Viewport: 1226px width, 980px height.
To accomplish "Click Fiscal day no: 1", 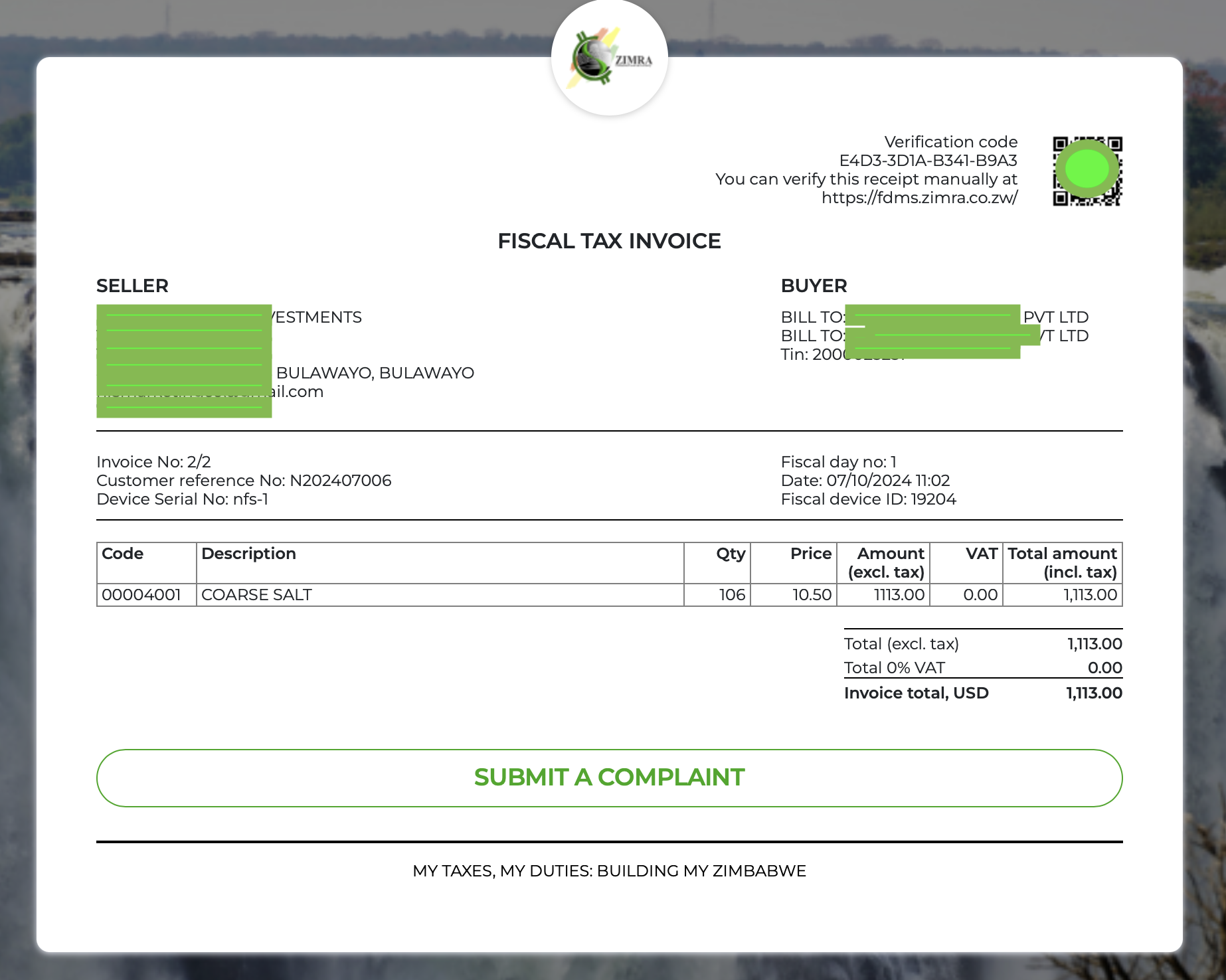I will 839,462.
